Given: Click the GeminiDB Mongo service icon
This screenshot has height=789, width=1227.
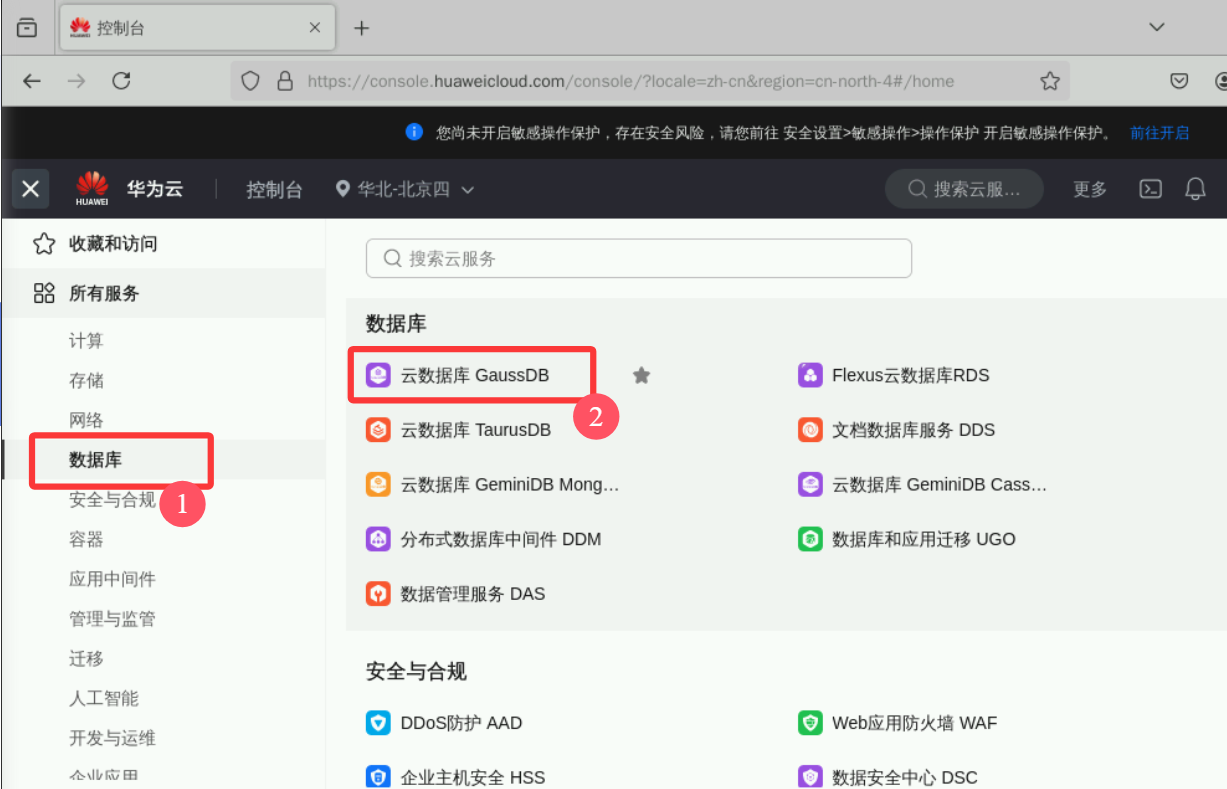Looking at the screenshot, I should 377,485.
